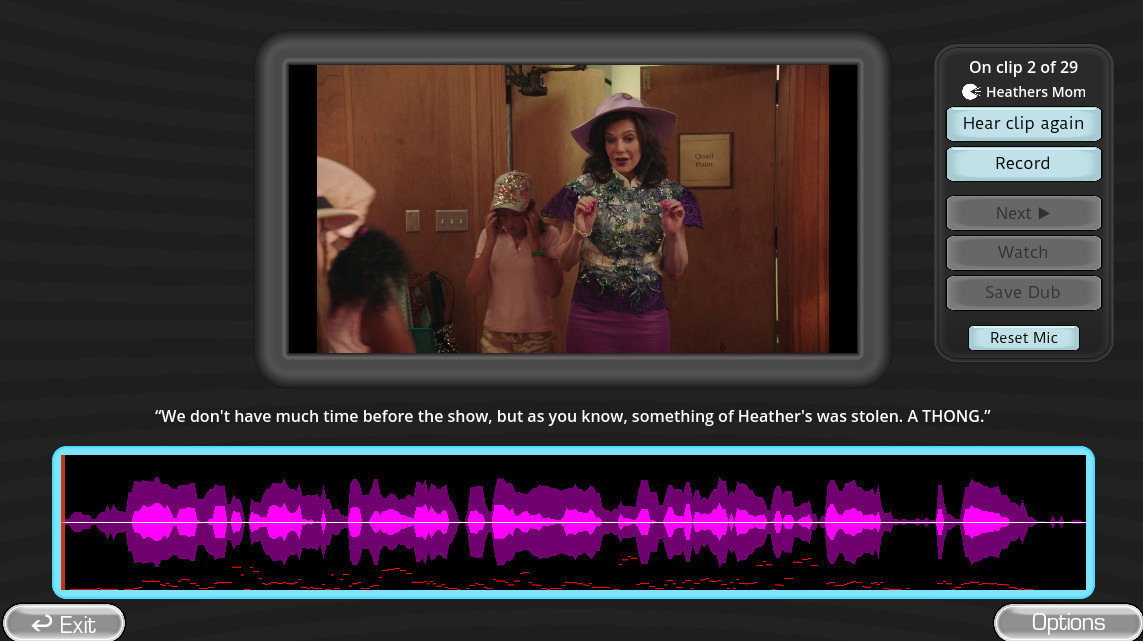Click inside the magenta audio waveform

click(x=573, y=522)
